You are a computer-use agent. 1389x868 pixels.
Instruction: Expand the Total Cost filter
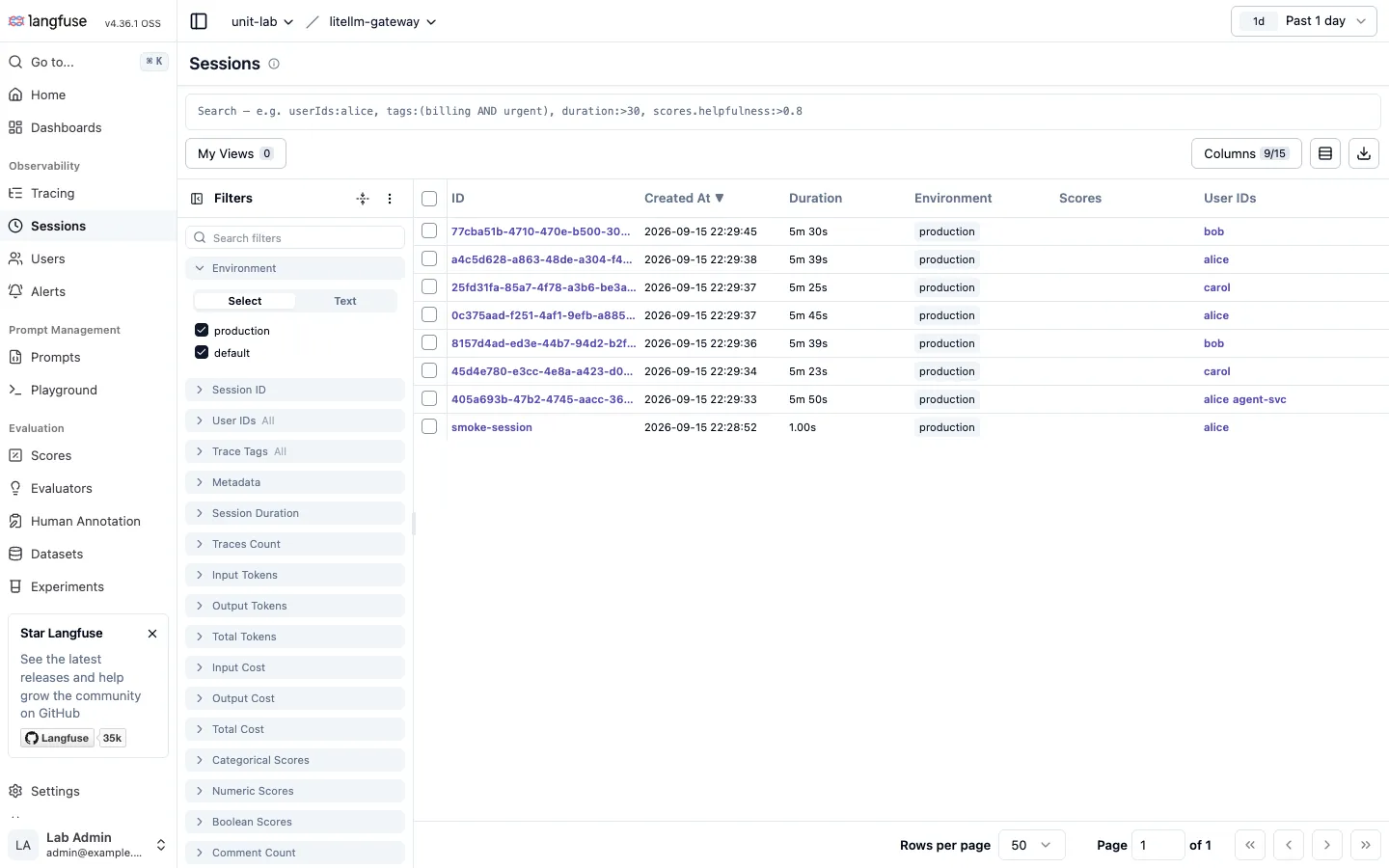295,729
